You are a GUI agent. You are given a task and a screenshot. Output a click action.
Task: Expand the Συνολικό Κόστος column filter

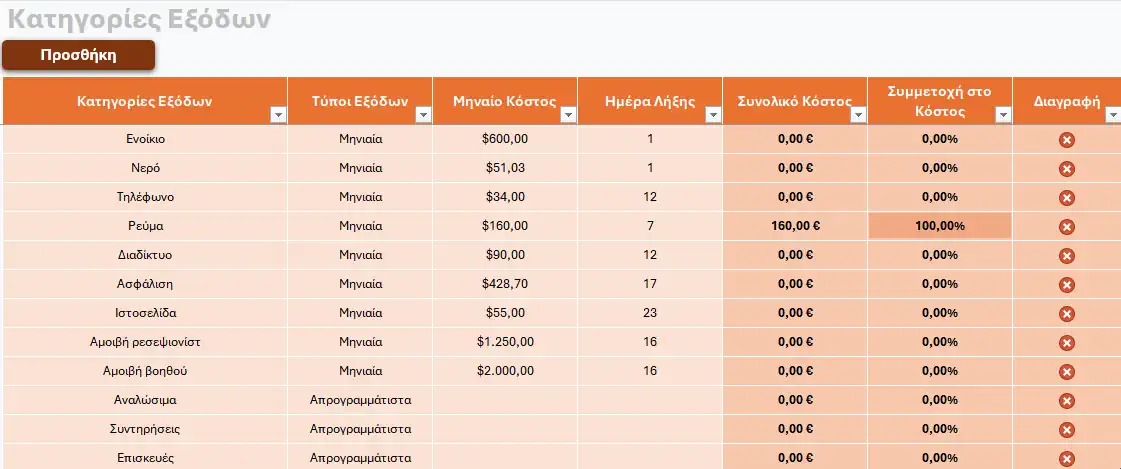pyautogui.click(x=859, y=116)
